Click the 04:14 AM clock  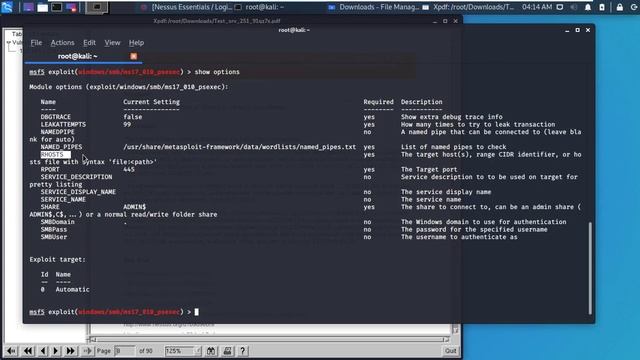point(537,7)
